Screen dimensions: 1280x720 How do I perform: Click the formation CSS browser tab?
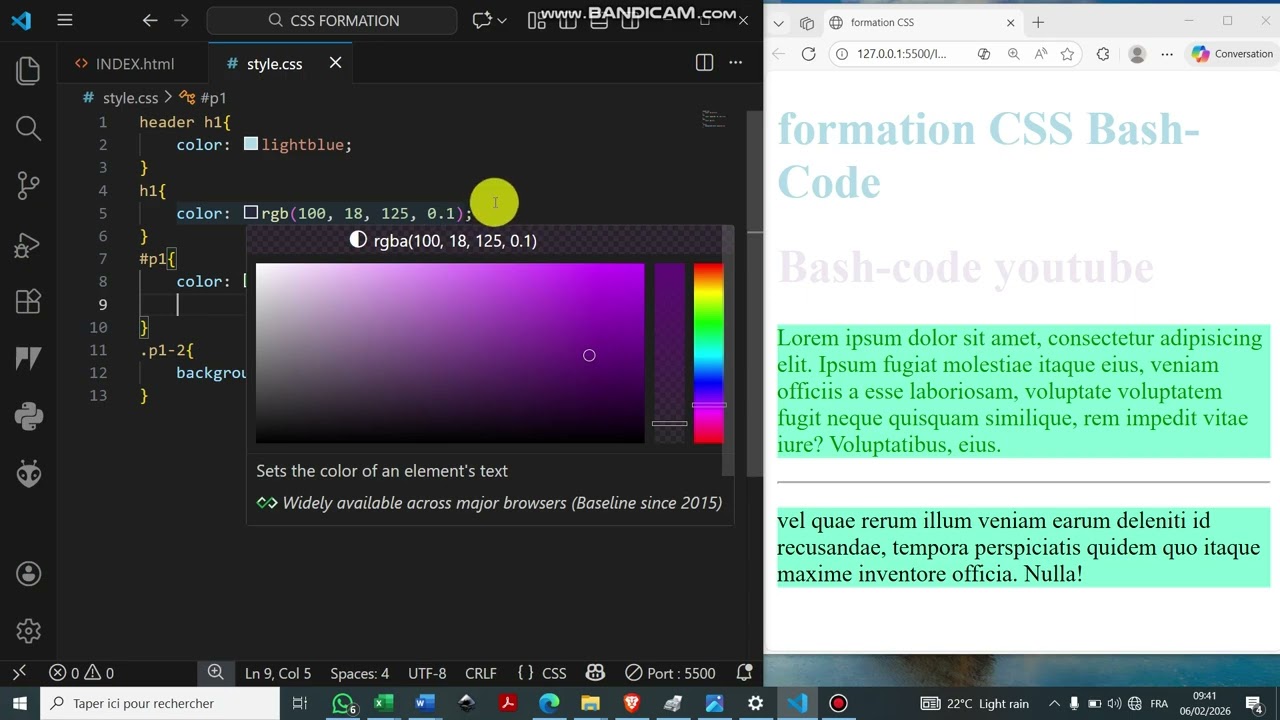[921, 22]
